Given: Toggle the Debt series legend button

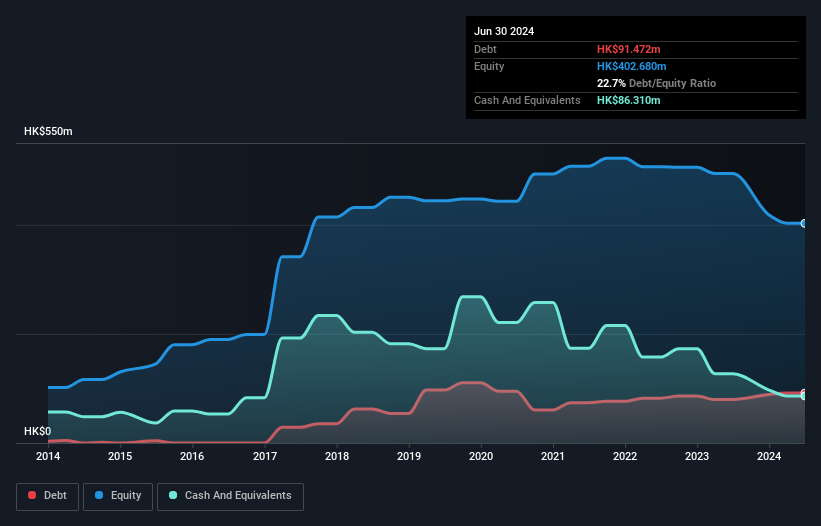Looking at the screenshot, I should coord(48,496).
